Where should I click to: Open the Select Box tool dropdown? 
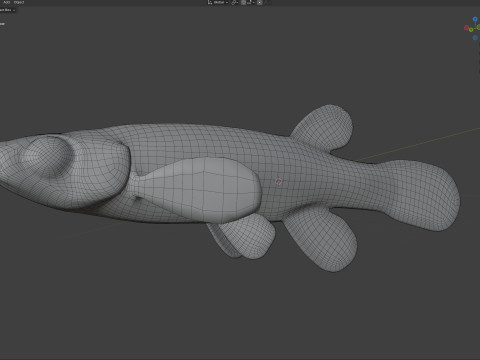click(x=7, y=10)
